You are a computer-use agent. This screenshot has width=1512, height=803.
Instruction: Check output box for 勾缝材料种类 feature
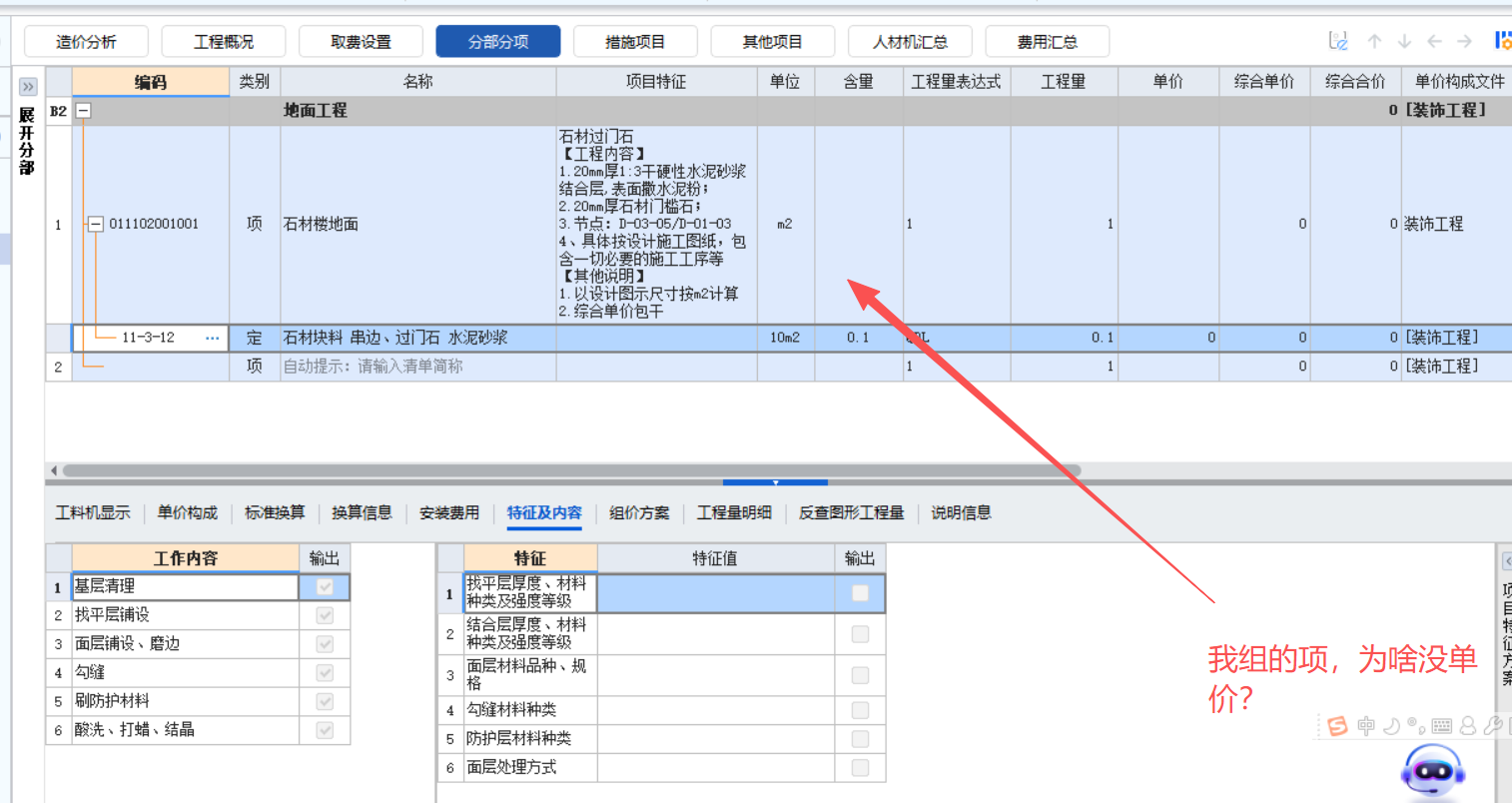859,708
